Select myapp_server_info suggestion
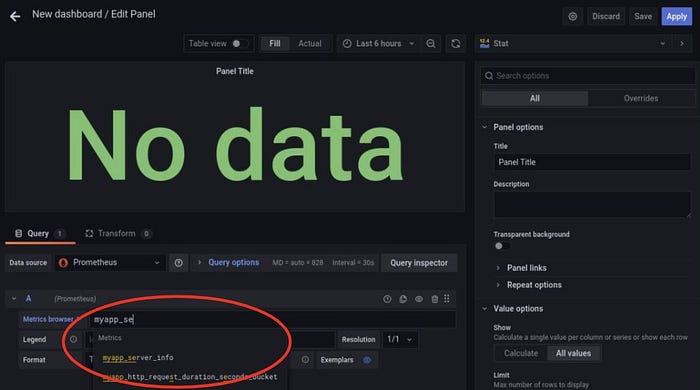 click(138, 357)
